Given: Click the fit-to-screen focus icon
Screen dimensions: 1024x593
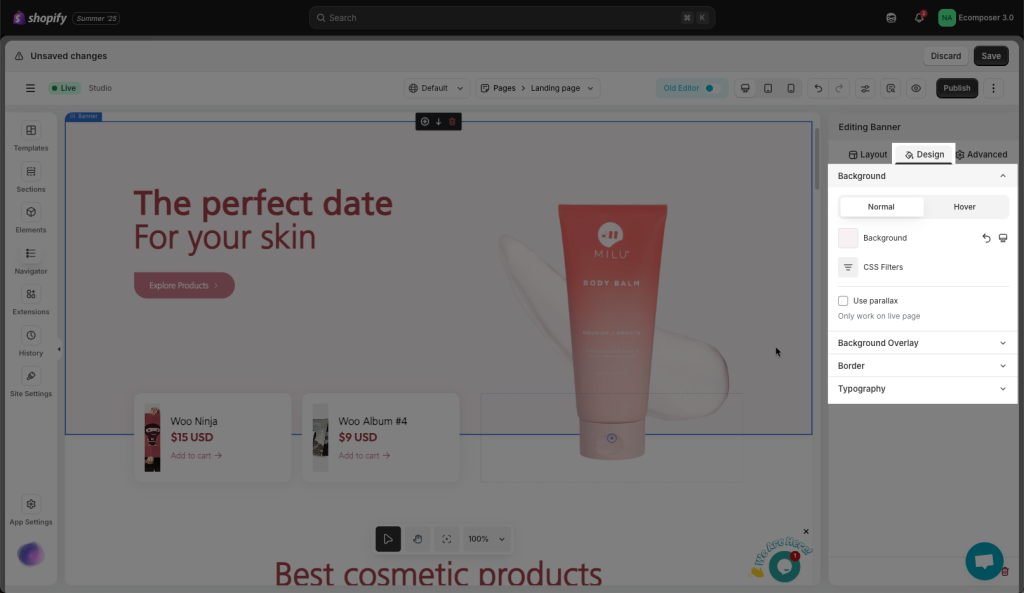Looking at the screenshot, I should pos(447,539).
